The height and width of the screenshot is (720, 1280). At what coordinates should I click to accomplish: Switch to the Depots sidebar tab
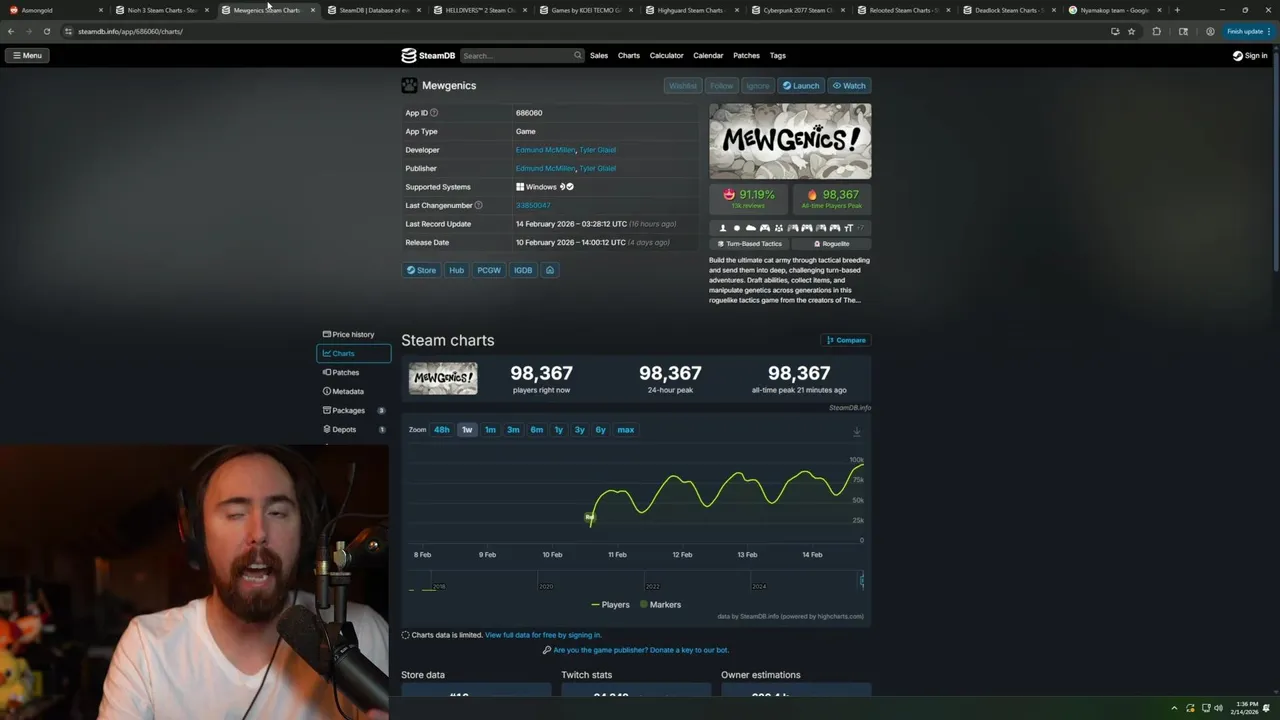(353, 429)
